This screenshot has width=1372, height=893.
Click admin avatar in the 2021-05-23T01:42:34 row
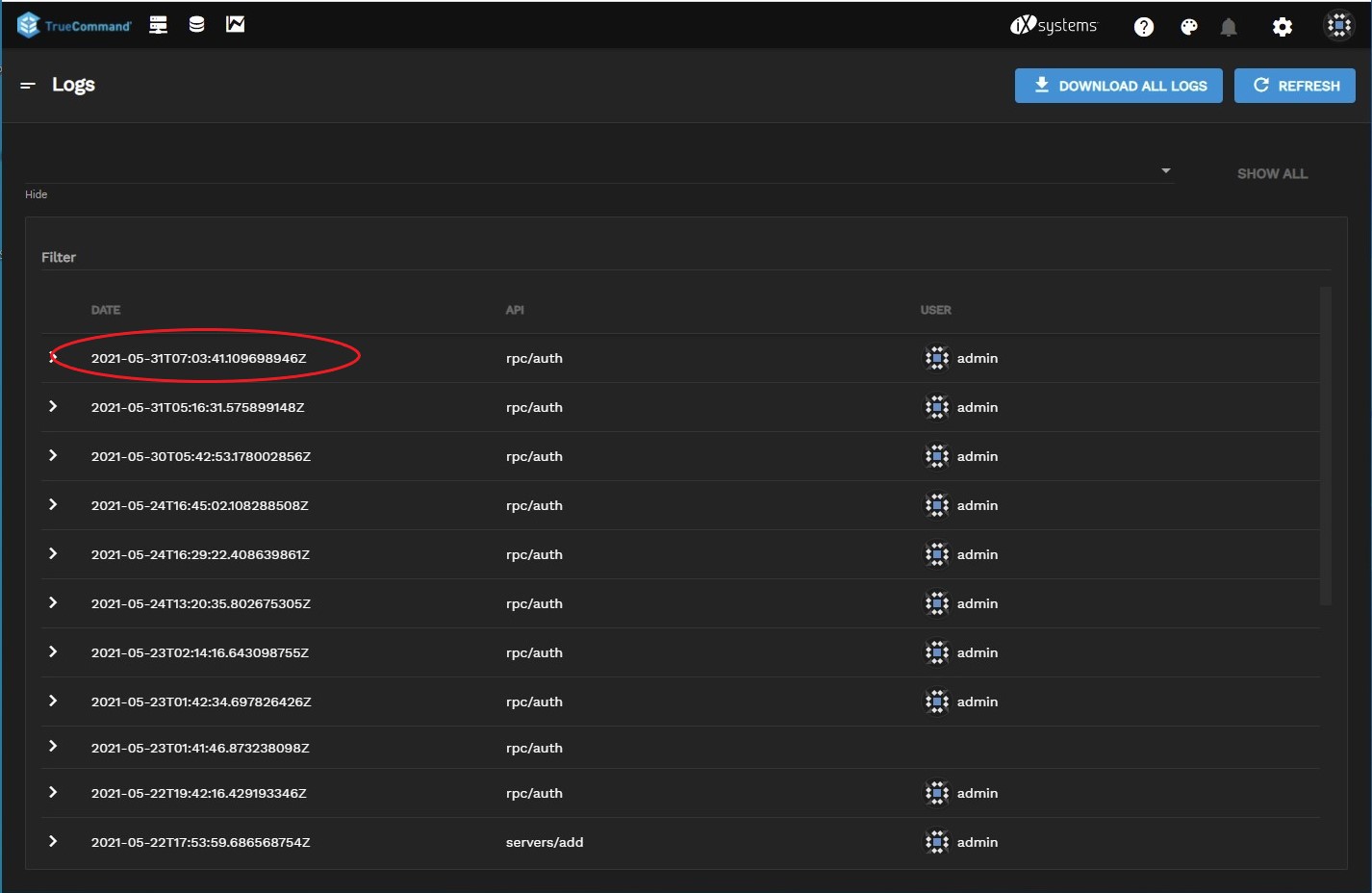(x=937, y=702)
